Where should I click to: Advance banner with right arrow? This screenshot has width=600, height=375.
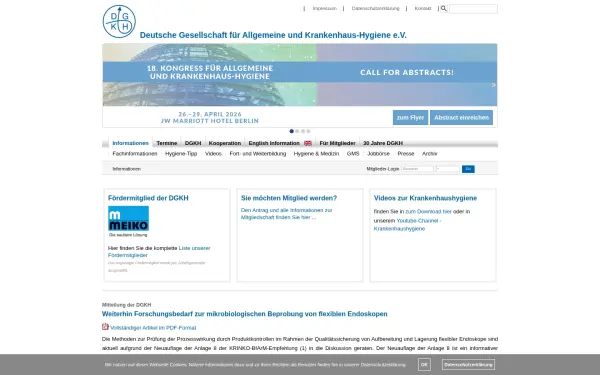[x=494, y=85]
